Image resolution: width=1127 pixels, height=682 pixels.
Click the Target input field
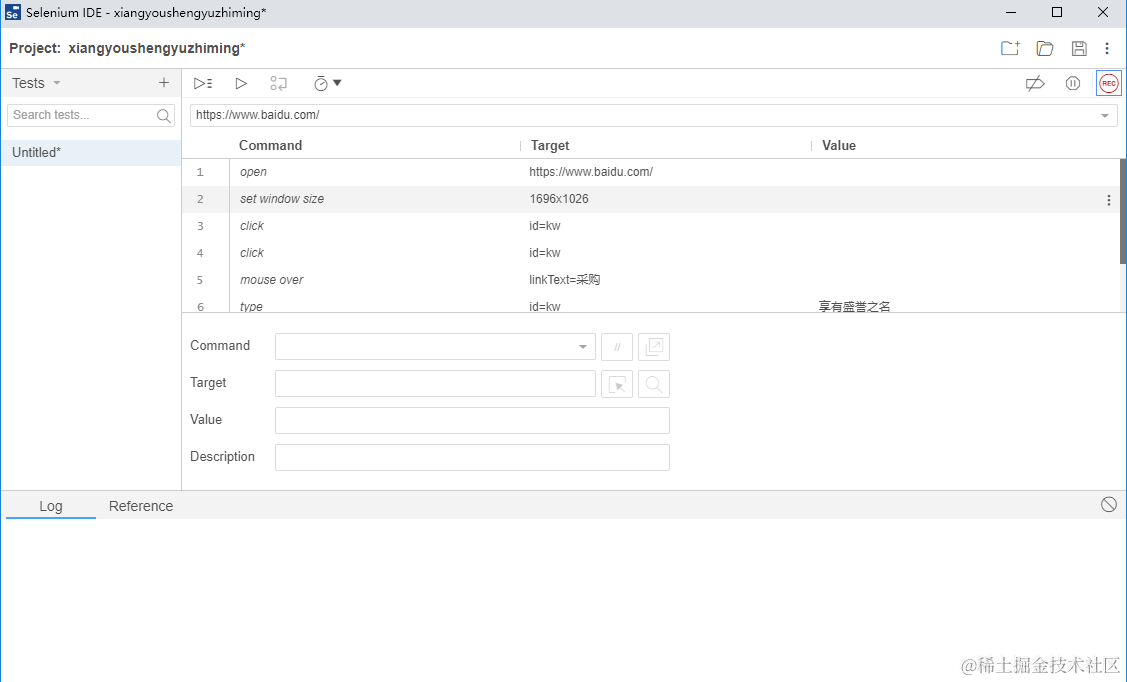pyautogui.click(x=435, y=384)
